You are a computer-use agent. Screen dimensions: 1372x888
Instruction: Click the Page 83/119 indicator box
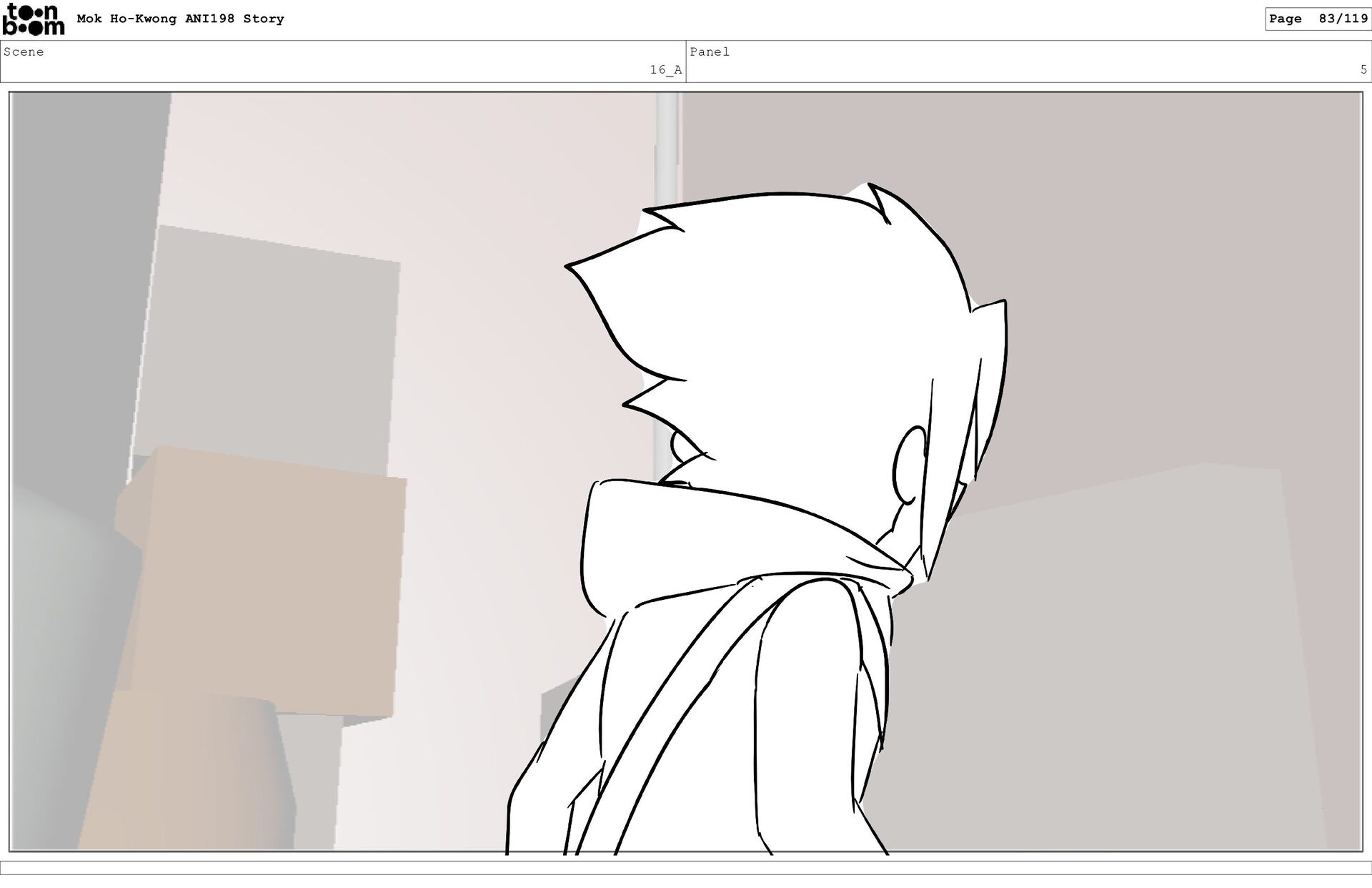(1318, 19)
